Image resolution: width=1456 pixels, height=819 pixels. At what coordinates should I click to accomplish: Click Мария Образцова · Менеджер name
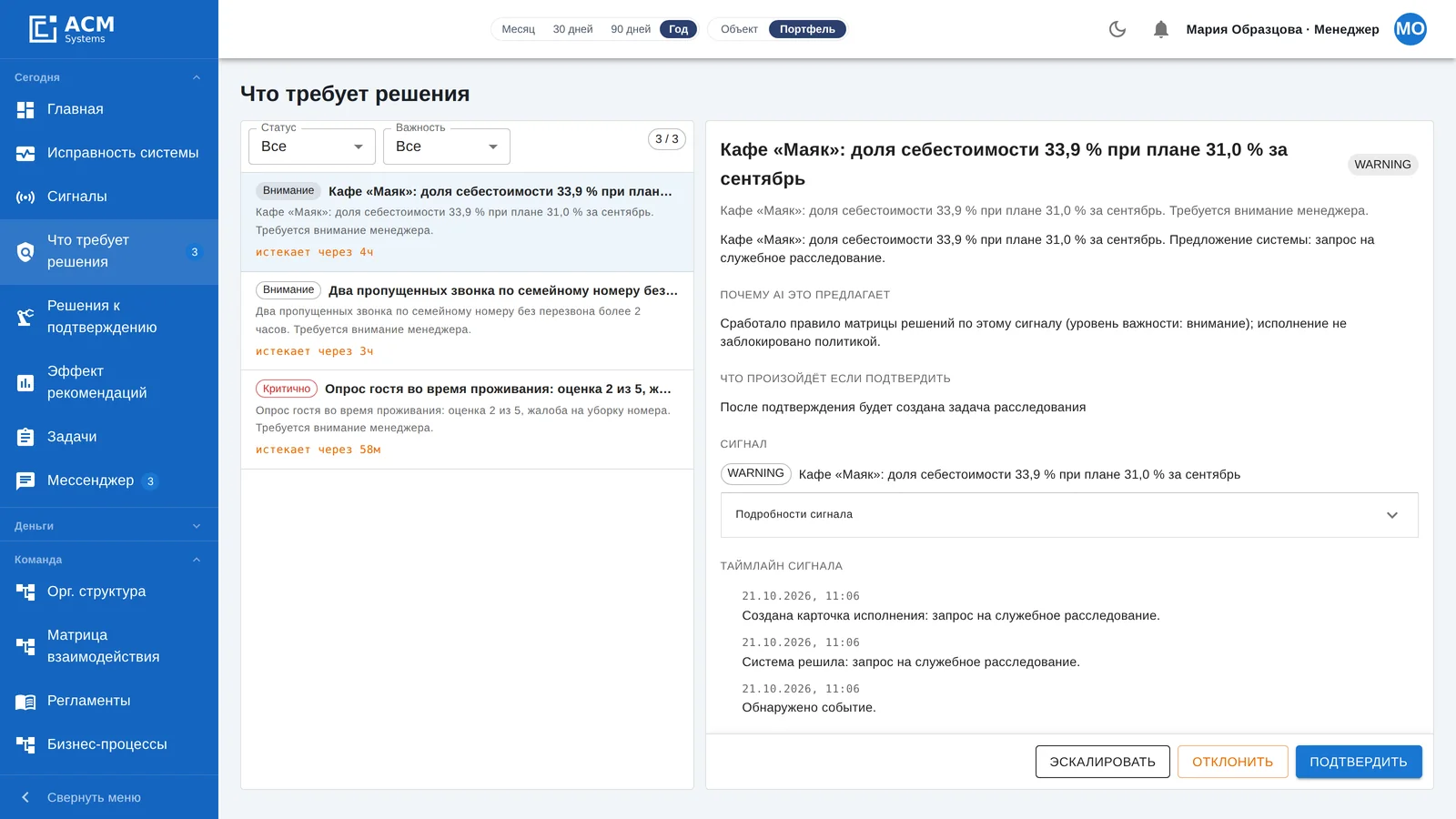[x=1282, y=29]
